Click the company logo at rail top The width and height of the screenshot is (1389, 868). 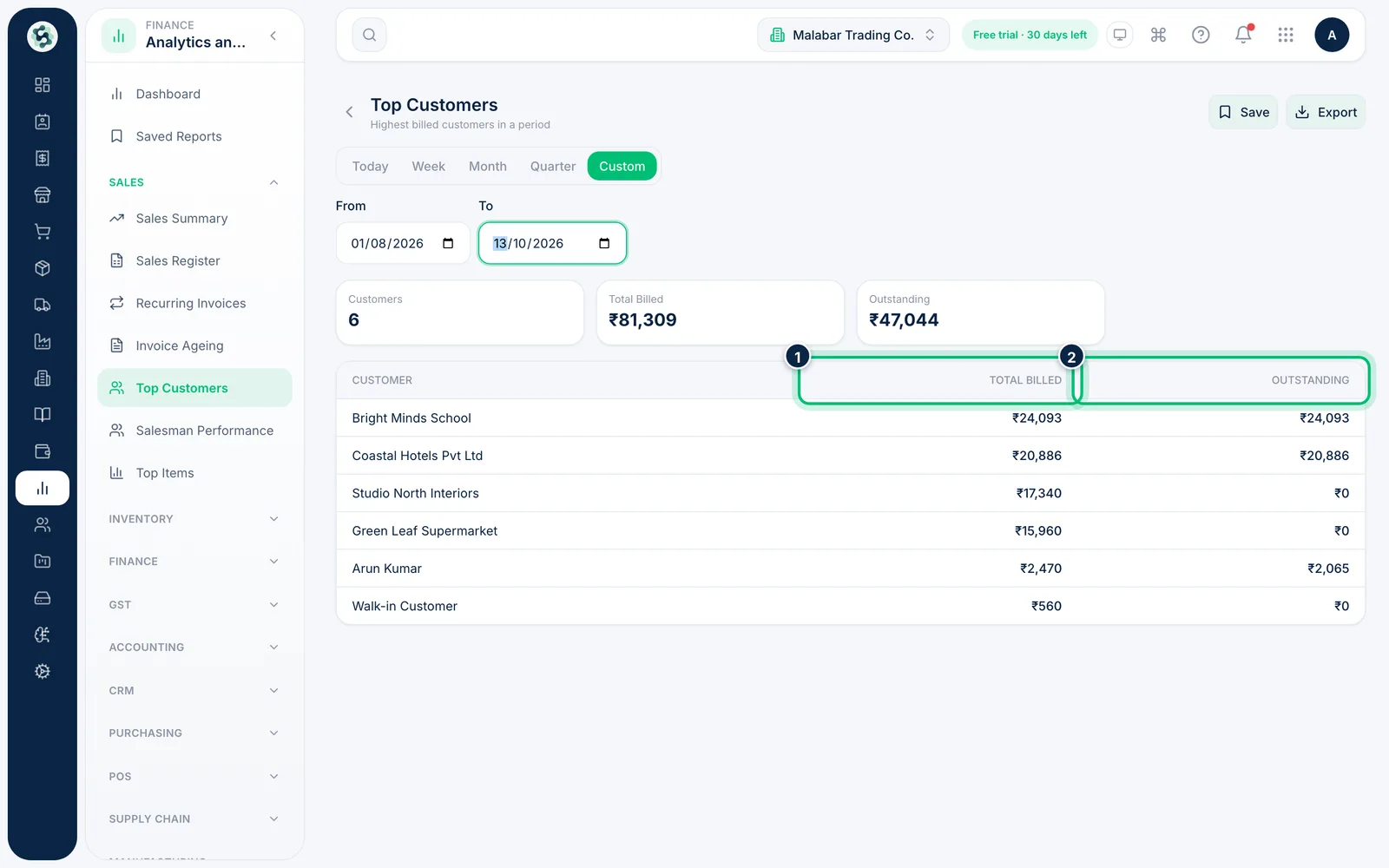coord(43,36)
